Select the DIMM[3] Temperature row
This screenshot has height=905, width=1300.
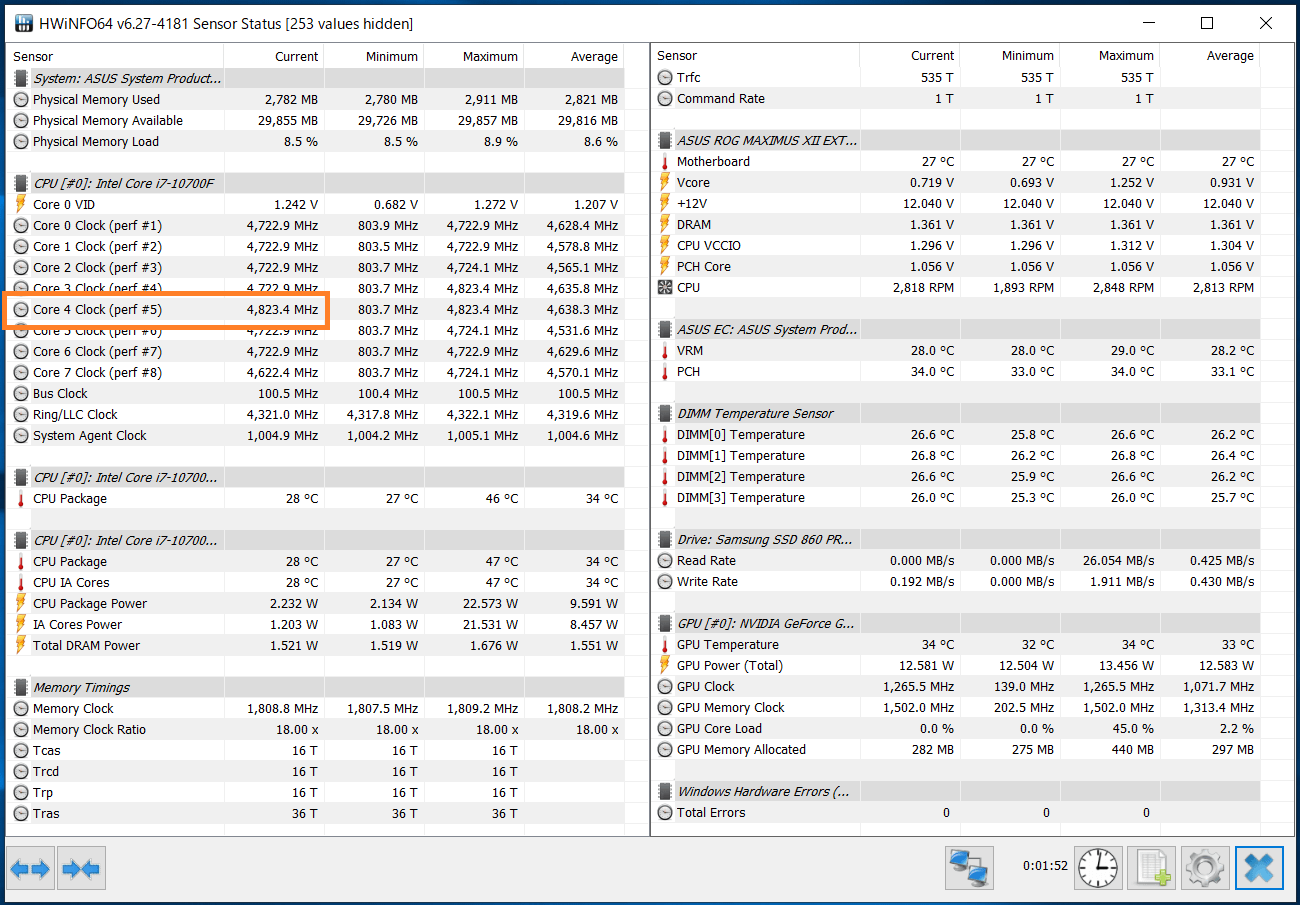[x=957, y=497]
